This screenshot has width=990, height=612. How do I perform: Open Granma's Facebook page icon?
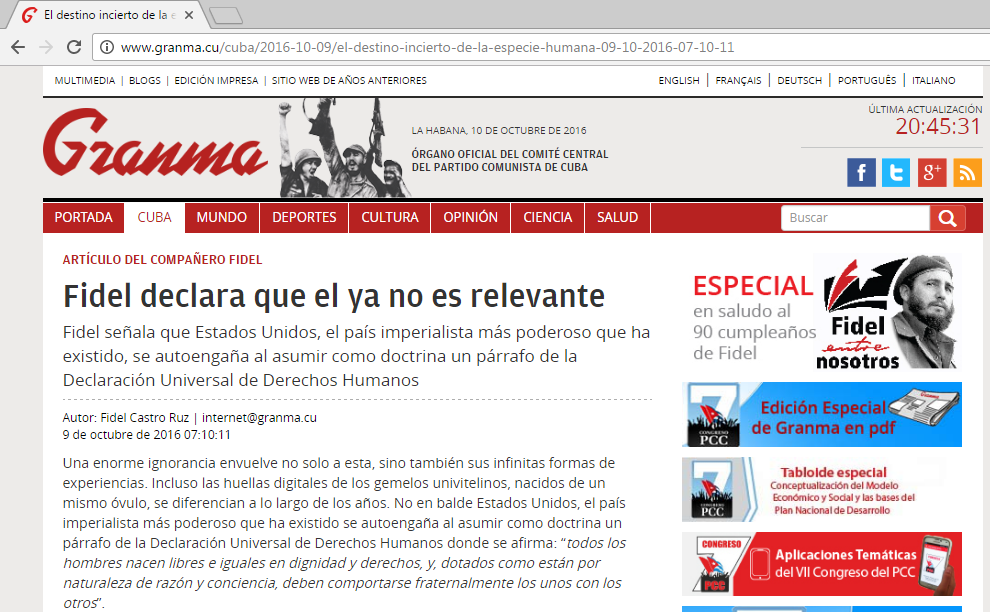click(861, 172)
